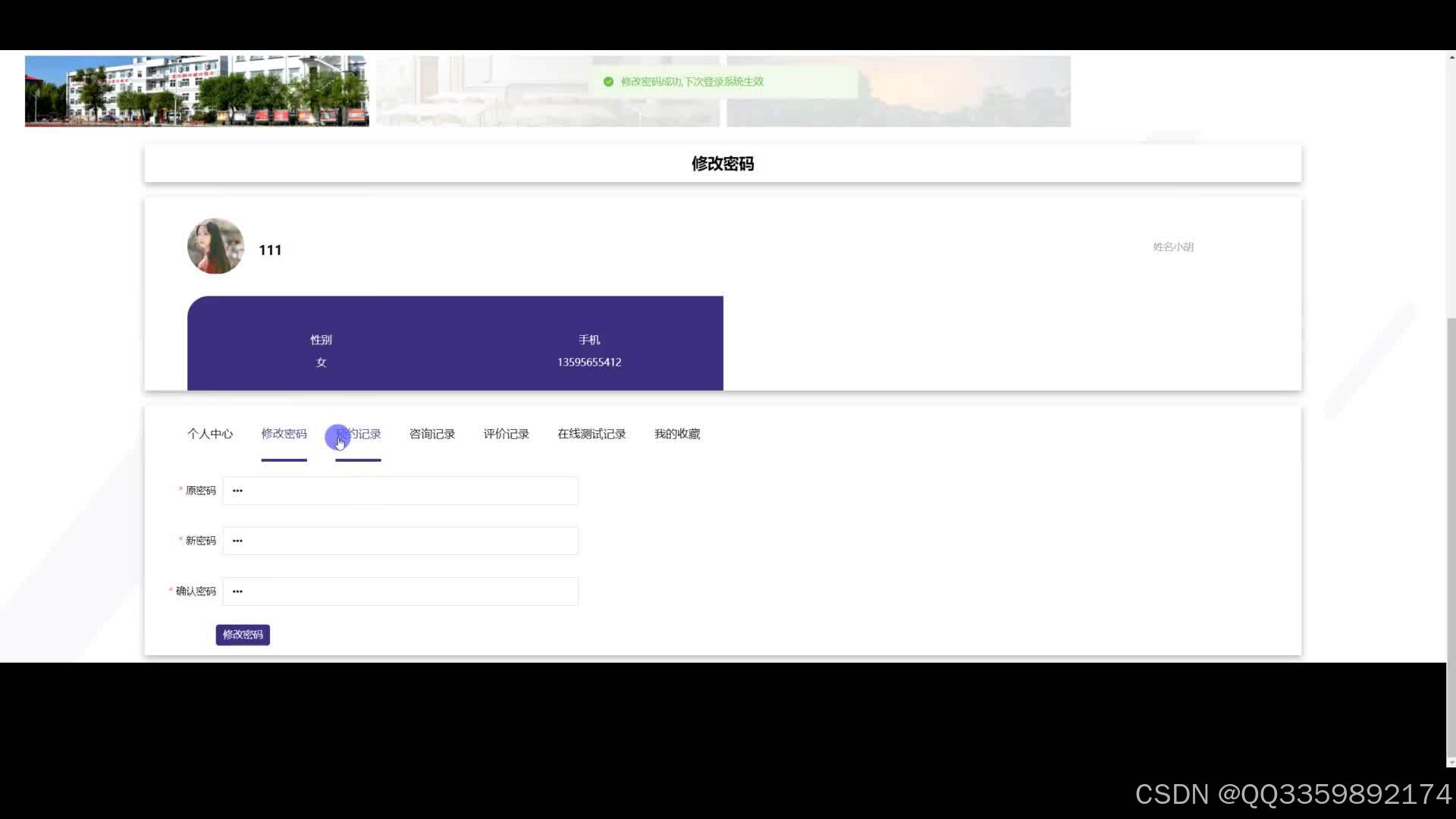Click the user avatar photo
Screen dimensions: 1456x819
click(x=215, y=246)
